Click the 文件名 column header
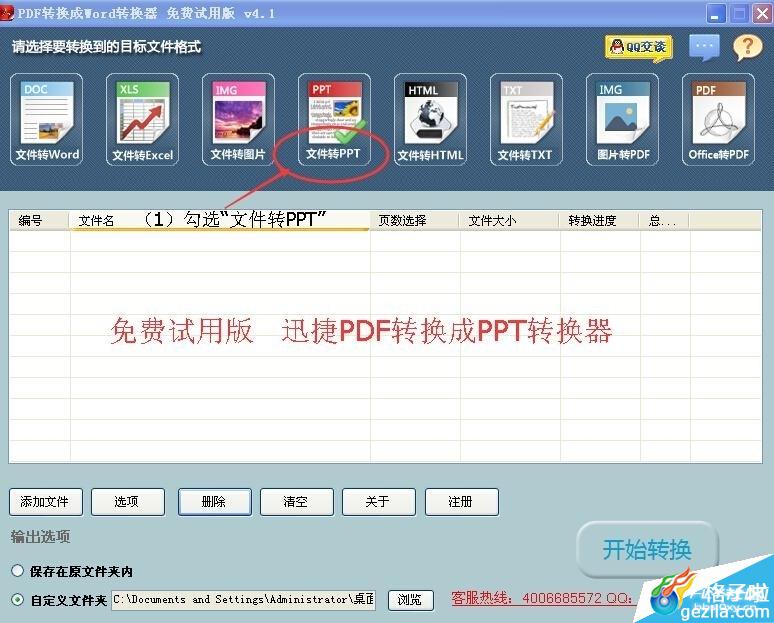Viewport: 774px width, 623px height. tap(219, 221)
